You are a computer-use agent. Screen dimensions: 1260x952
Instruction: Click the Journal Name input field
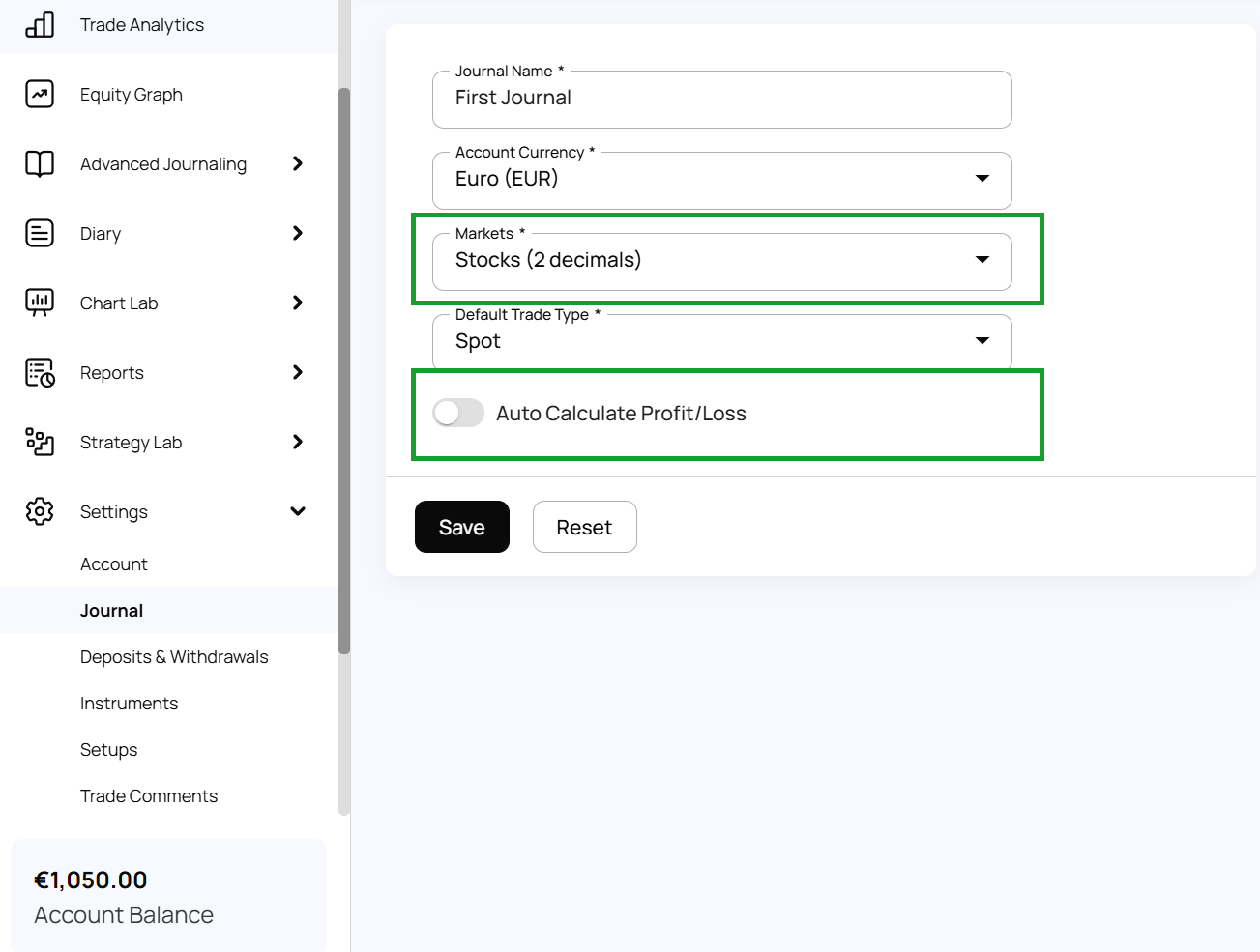[x=721, y=99]
